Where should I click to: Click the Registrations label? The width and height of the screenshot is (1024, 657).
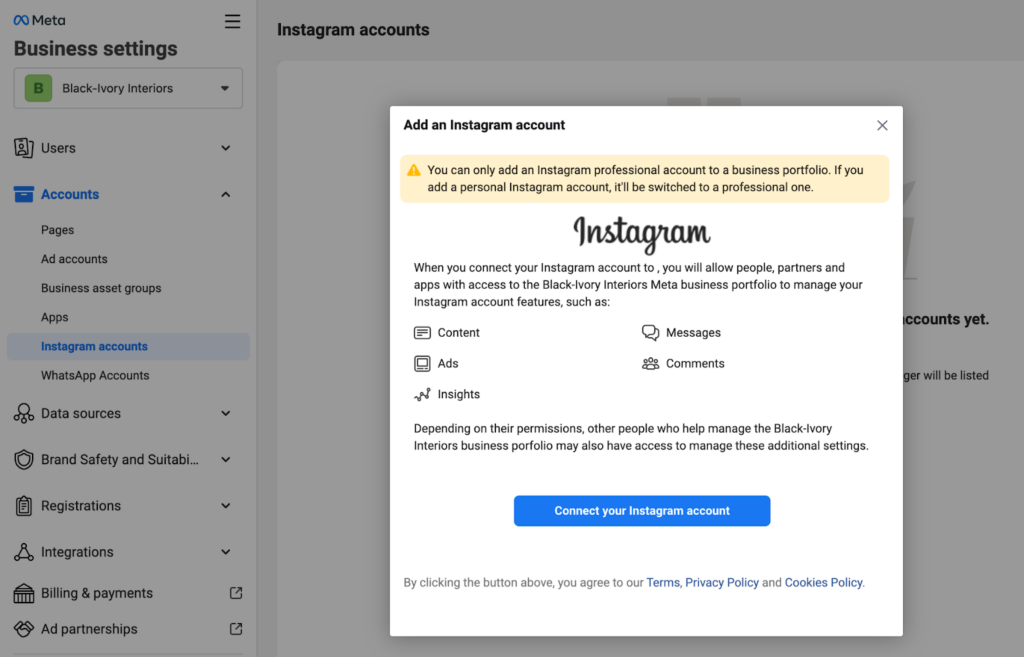pos(81,506)
